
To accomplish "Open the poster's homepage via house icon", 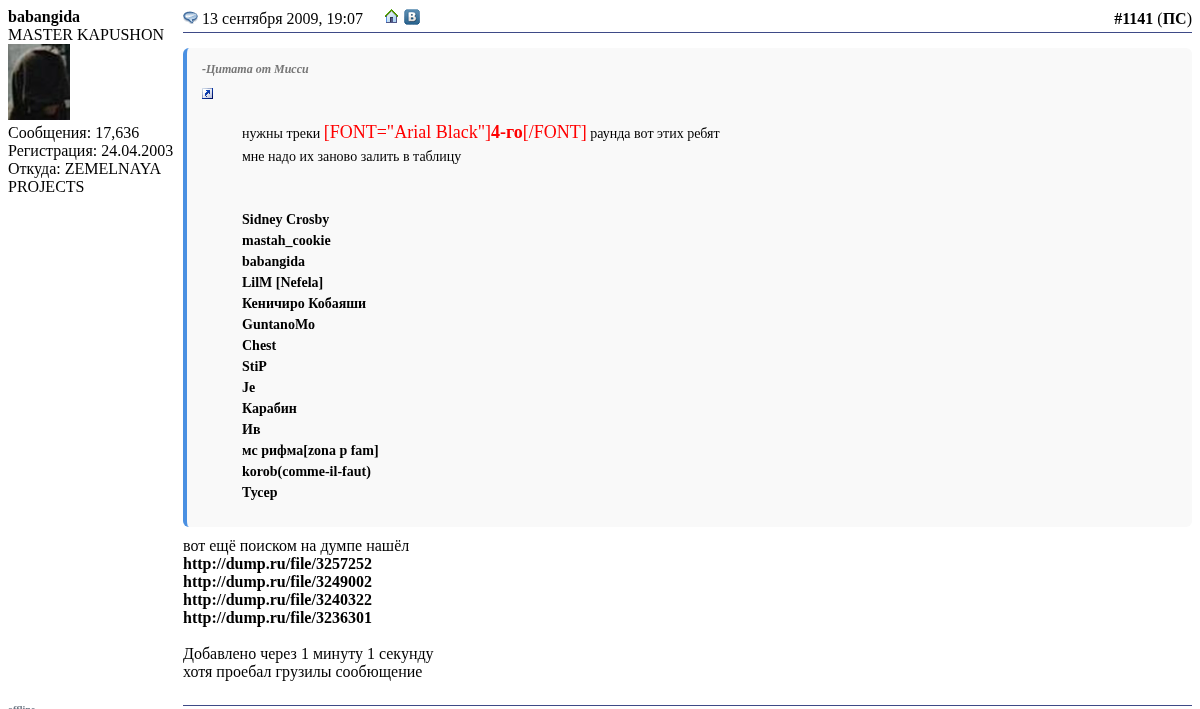I will [x=392, y=17].
